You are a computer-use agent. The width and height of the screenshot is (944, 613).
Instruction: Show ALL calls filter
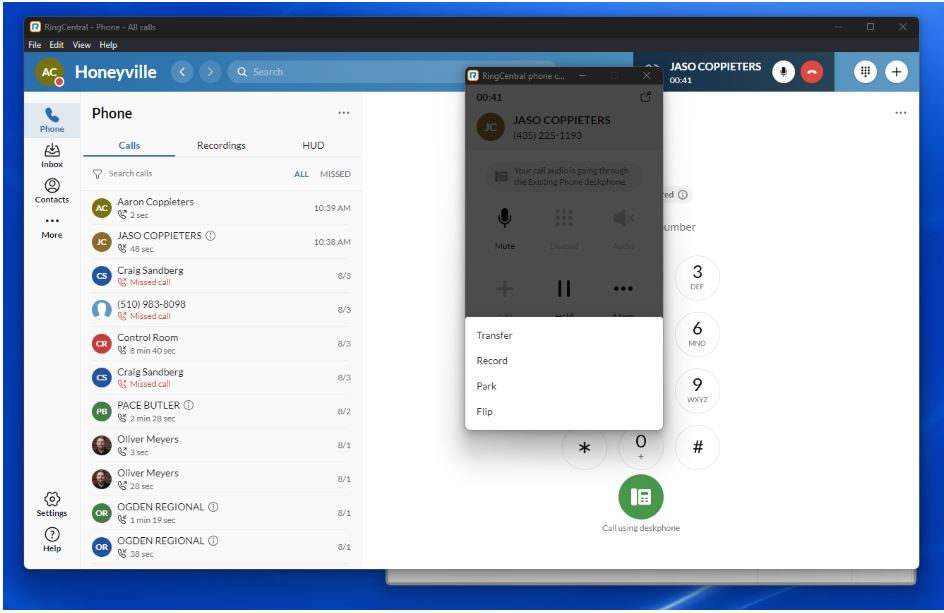[x=301, y=174]
